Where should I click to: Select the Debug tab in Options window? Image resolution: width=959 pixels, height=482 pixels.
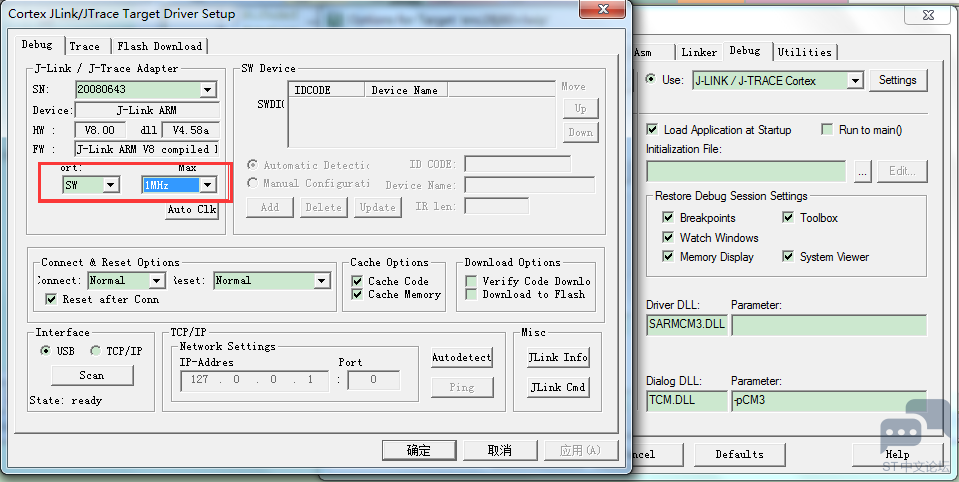pos(745,51)
